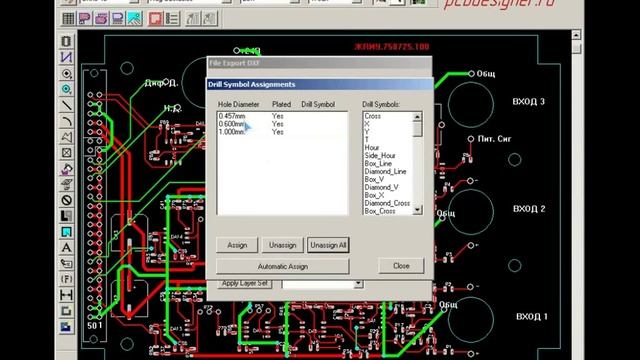
Task: Select the Diamond_V drill symbol
Action: click(x=381, y=187)
